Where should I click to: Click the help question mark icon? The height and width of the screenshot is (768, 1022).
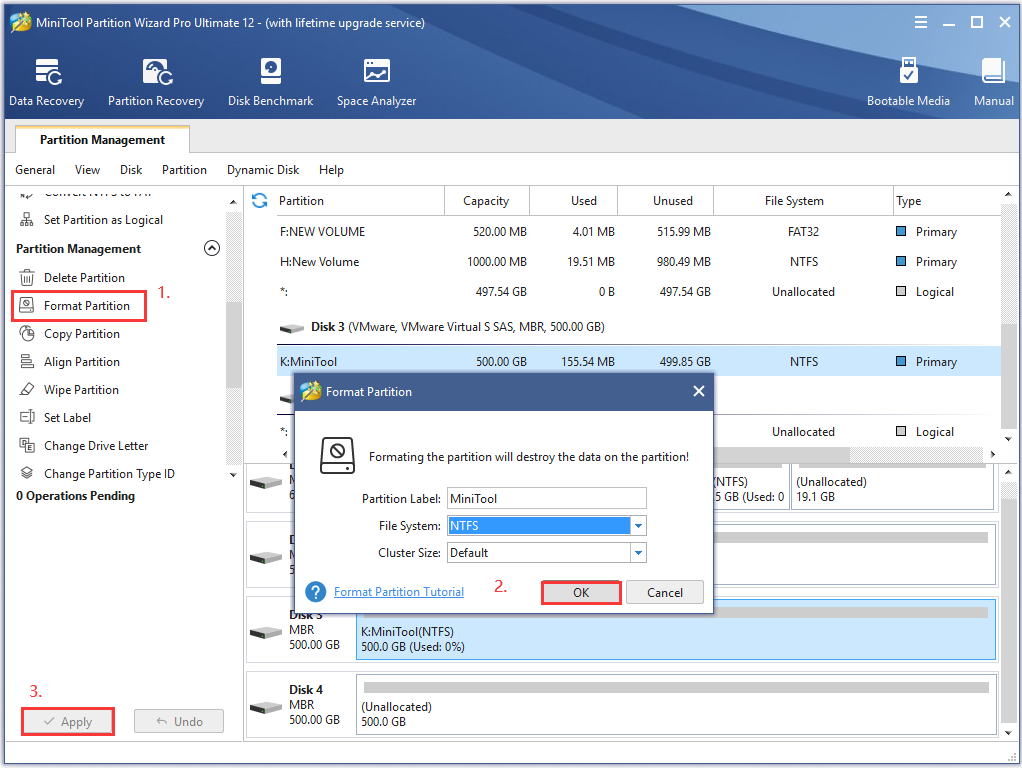tap(315, 592)
